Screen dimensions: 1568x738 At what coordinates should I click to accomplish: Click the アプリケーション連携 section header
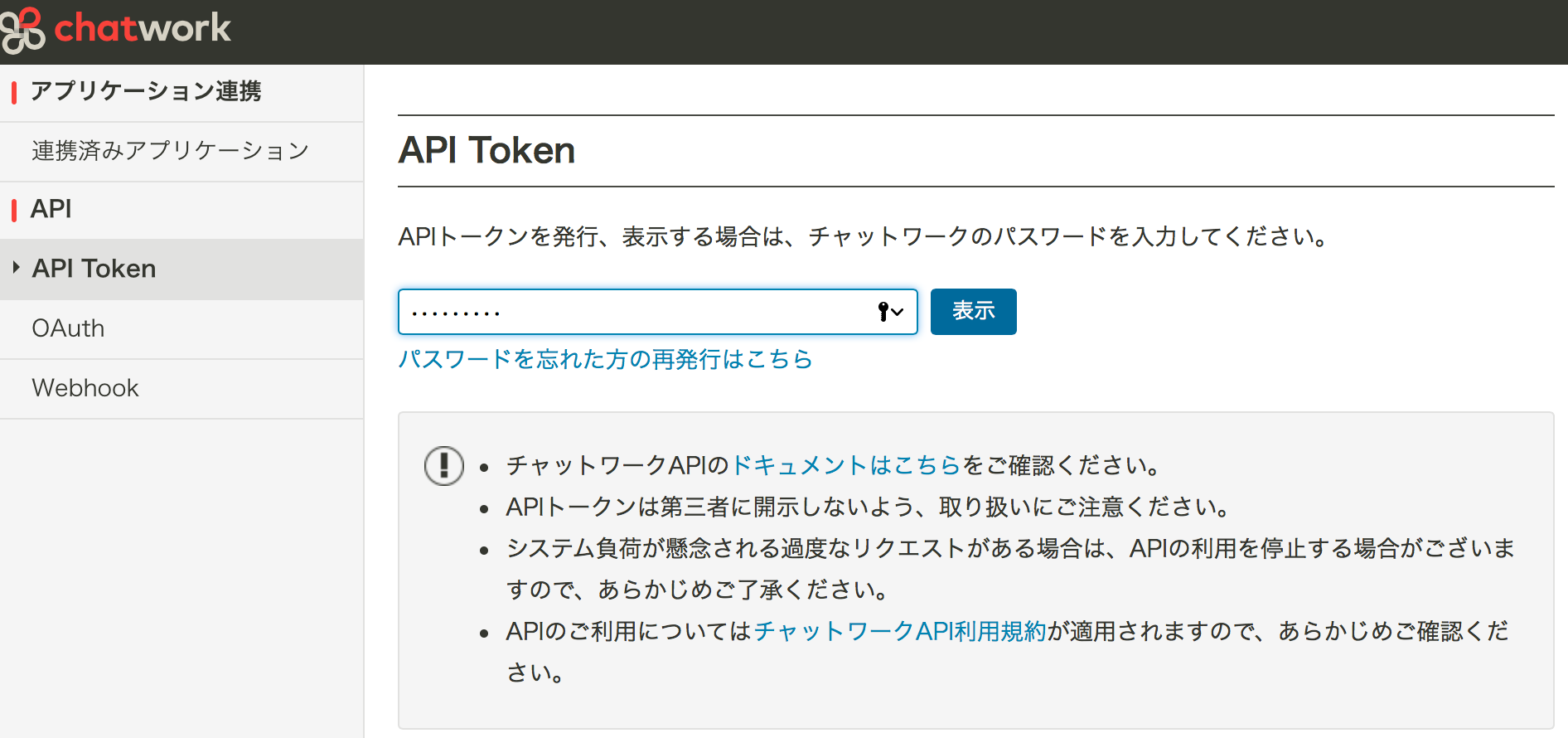[x=146, y=91]
